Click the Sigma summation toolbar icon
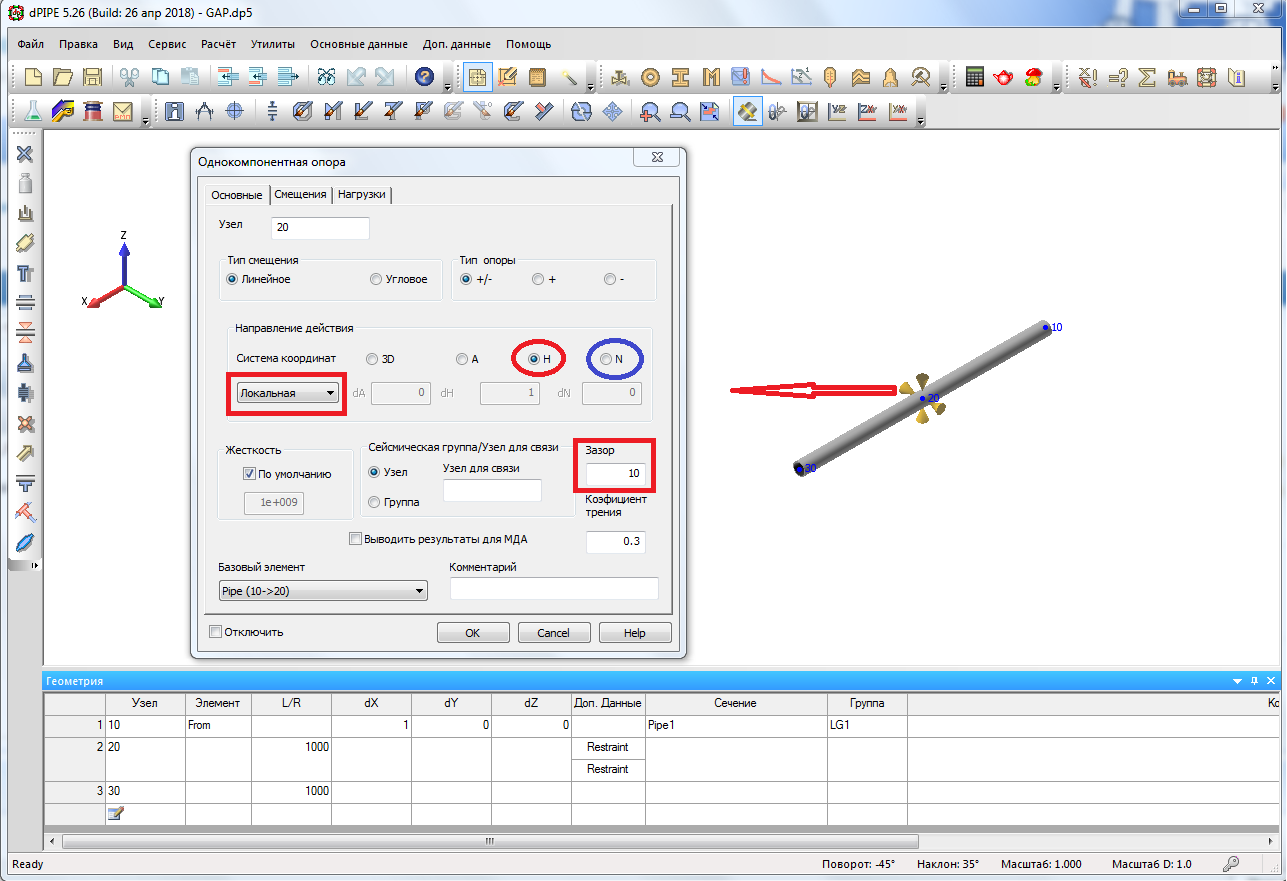 coord(1147,77)
